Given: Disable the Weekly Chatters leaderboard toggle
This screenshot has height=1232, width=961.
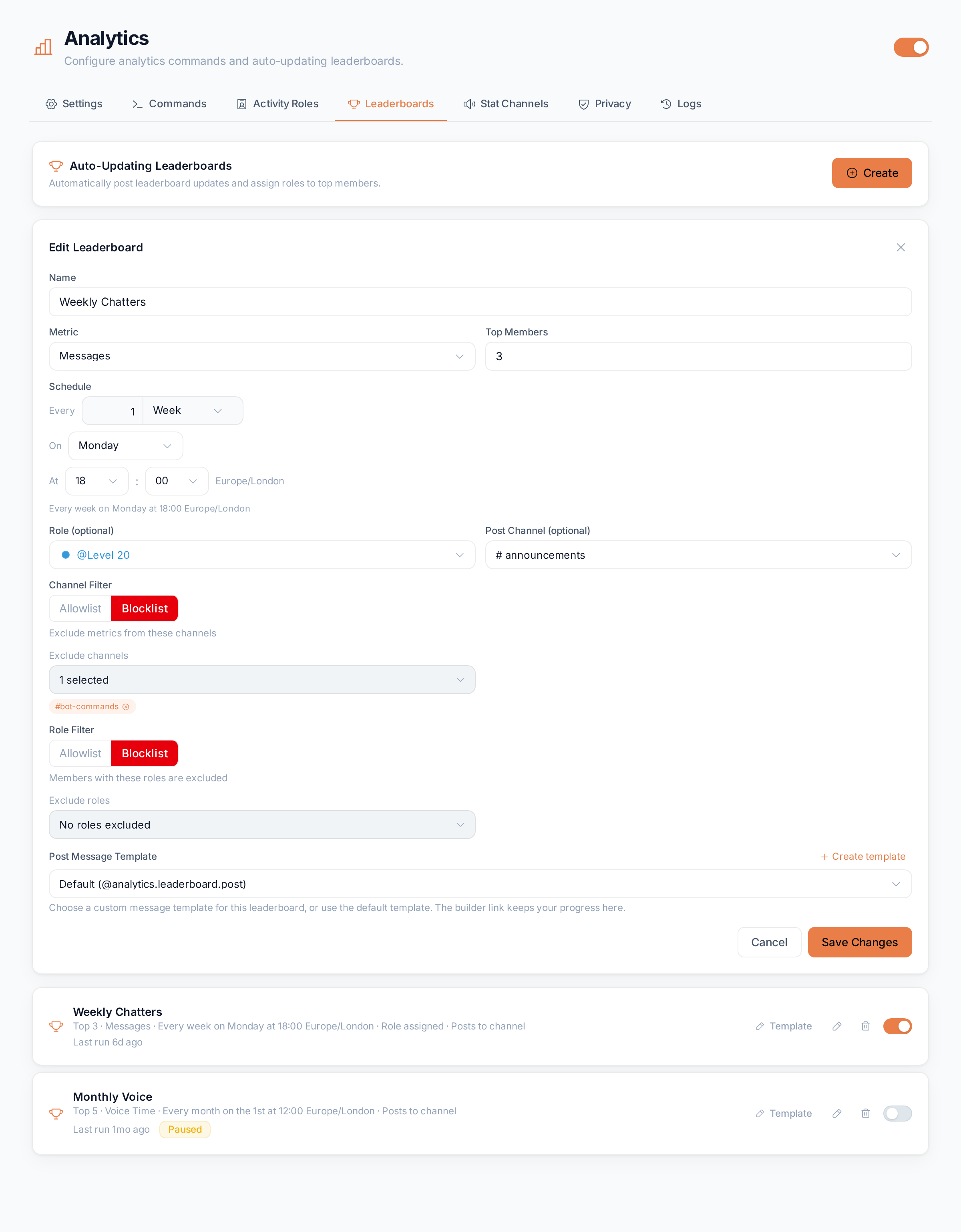Looking at the screenshot, I should point(897,1026).
